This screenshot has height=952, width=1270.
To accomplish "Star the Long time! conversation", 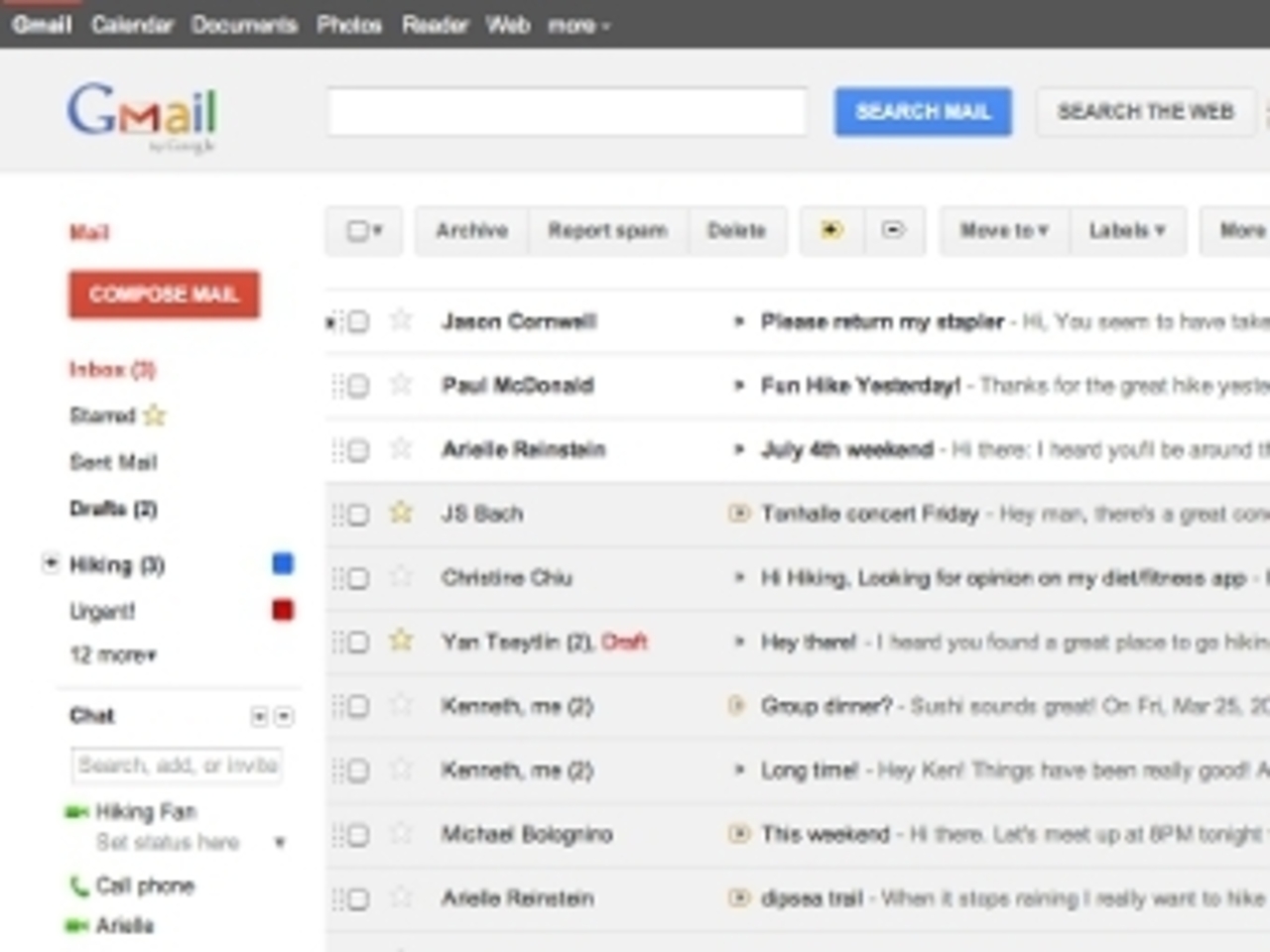I will click(x=401, y=770).
